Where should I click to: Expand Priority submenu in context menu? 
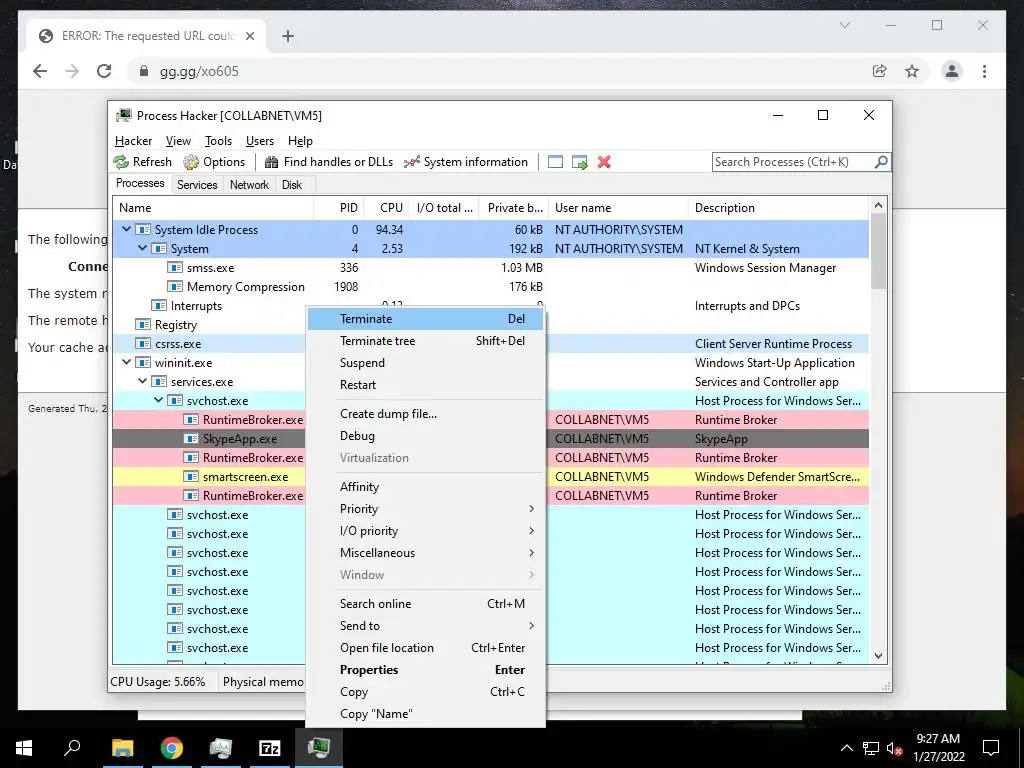click(x=425, y=509)
